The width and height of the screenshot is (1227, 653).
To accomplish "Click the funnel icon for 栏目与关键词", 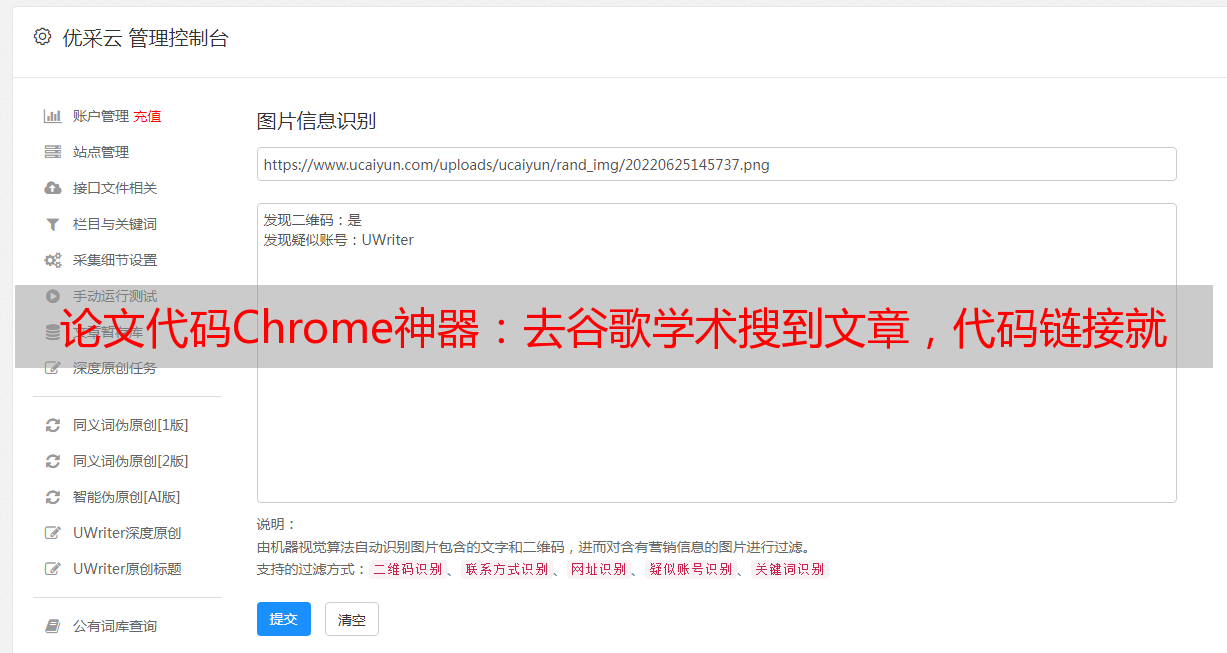I will pos(53,224).
